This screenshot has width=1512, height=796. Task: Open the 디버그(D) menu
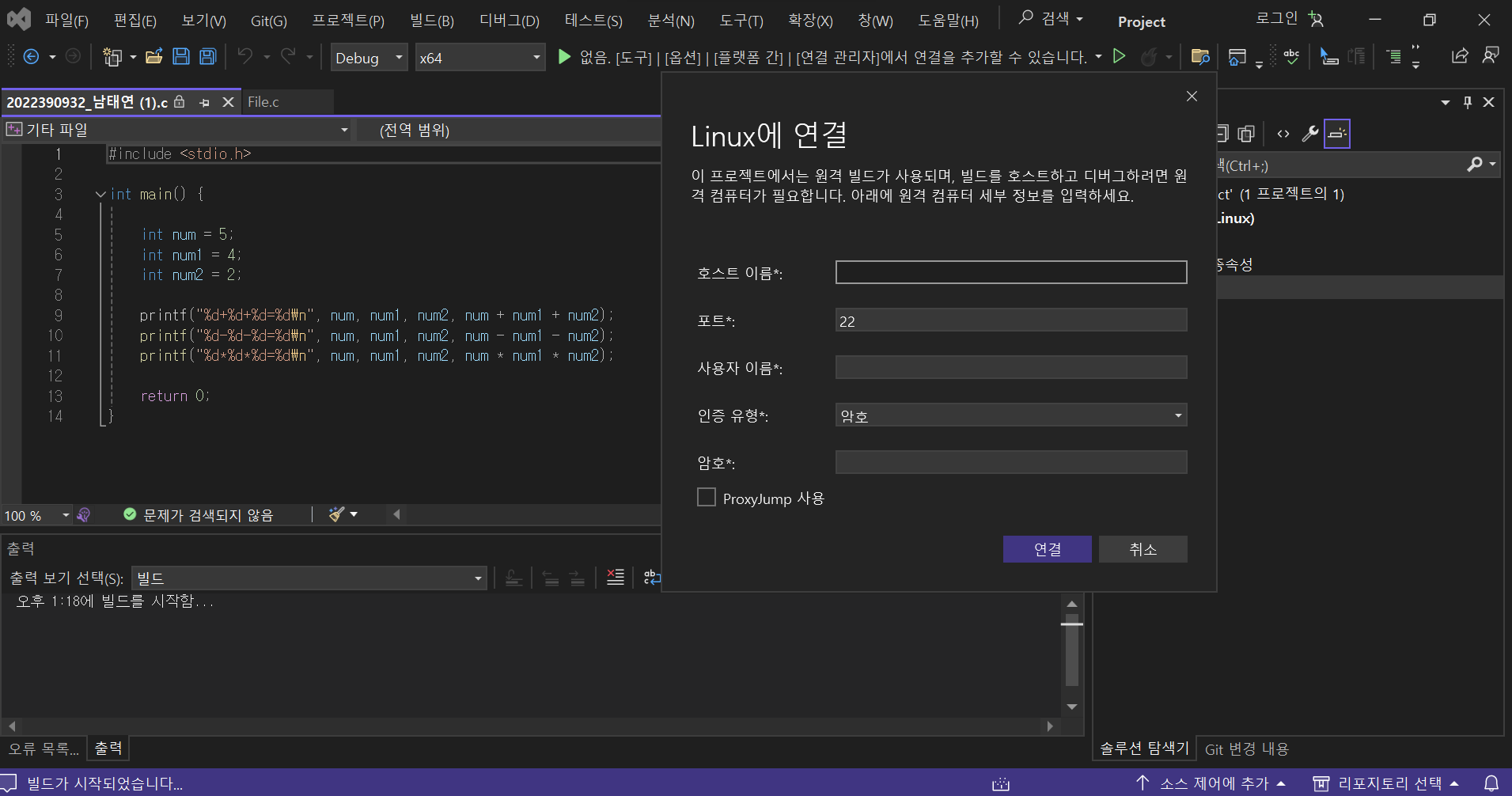click(x=510, y=20)
